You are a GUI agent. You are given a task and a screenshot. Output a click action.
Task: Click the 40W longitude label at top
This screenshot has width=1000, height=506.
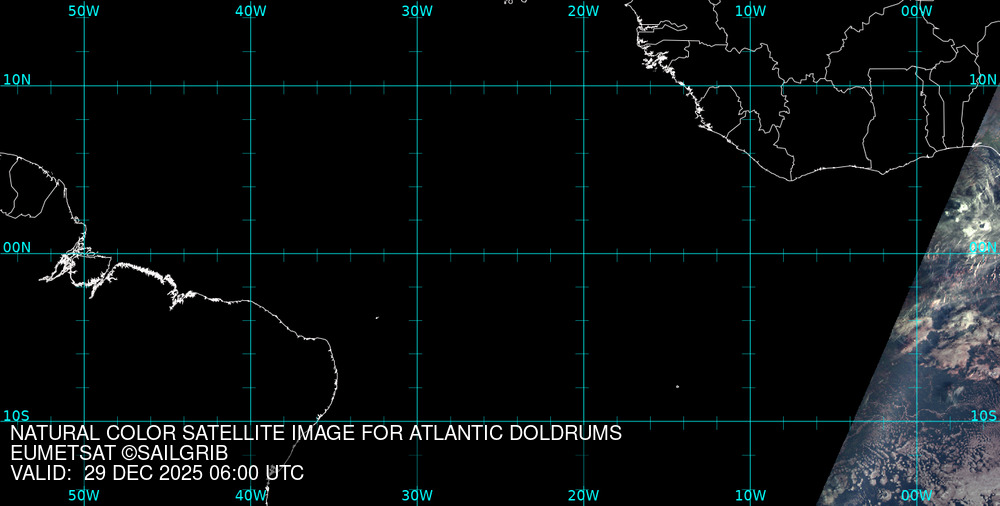click(x=250, y=10)
